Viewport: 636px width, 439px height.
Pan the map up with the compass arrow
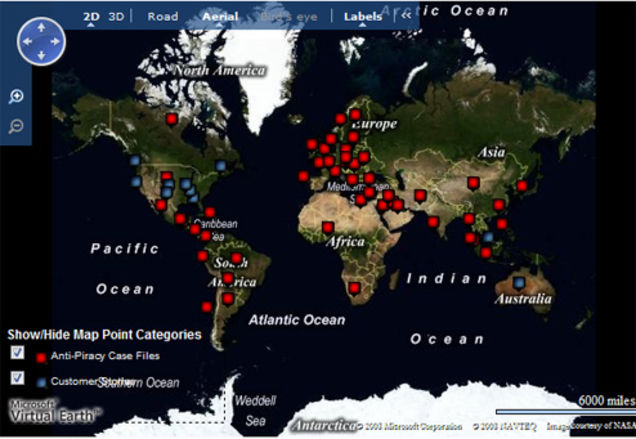click(41, 28)
